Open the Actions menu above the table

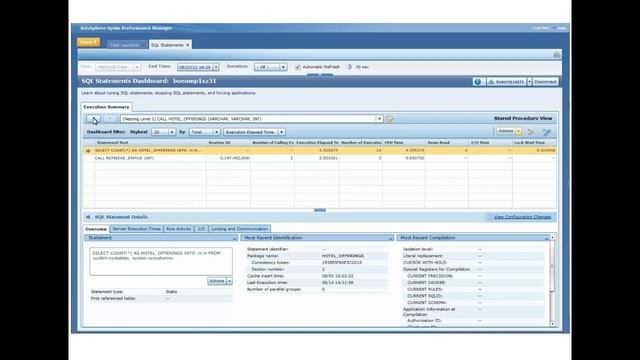509,131
